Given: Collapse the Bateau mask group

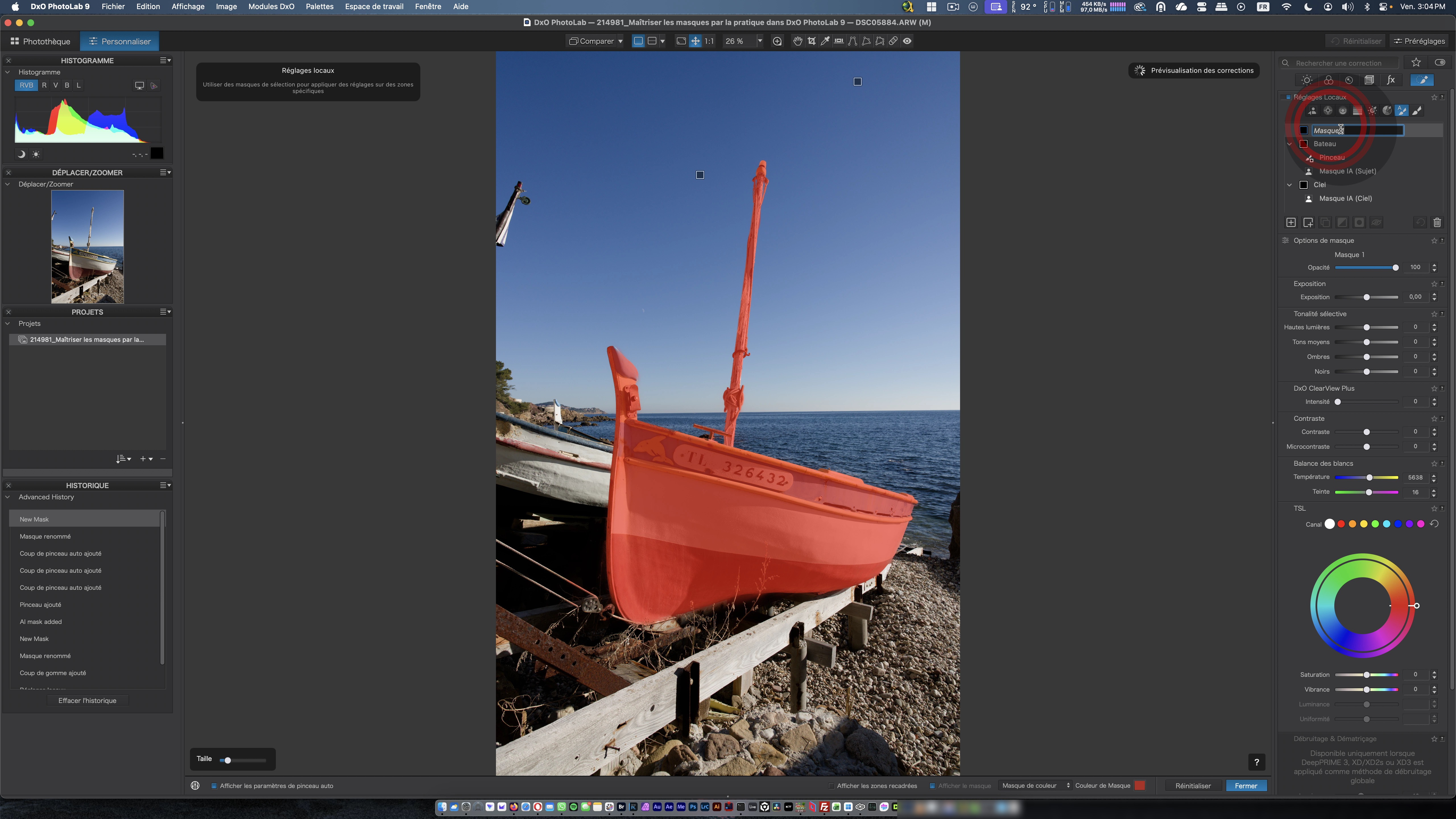Looking at the screenshot, I should pos(1289,144).
